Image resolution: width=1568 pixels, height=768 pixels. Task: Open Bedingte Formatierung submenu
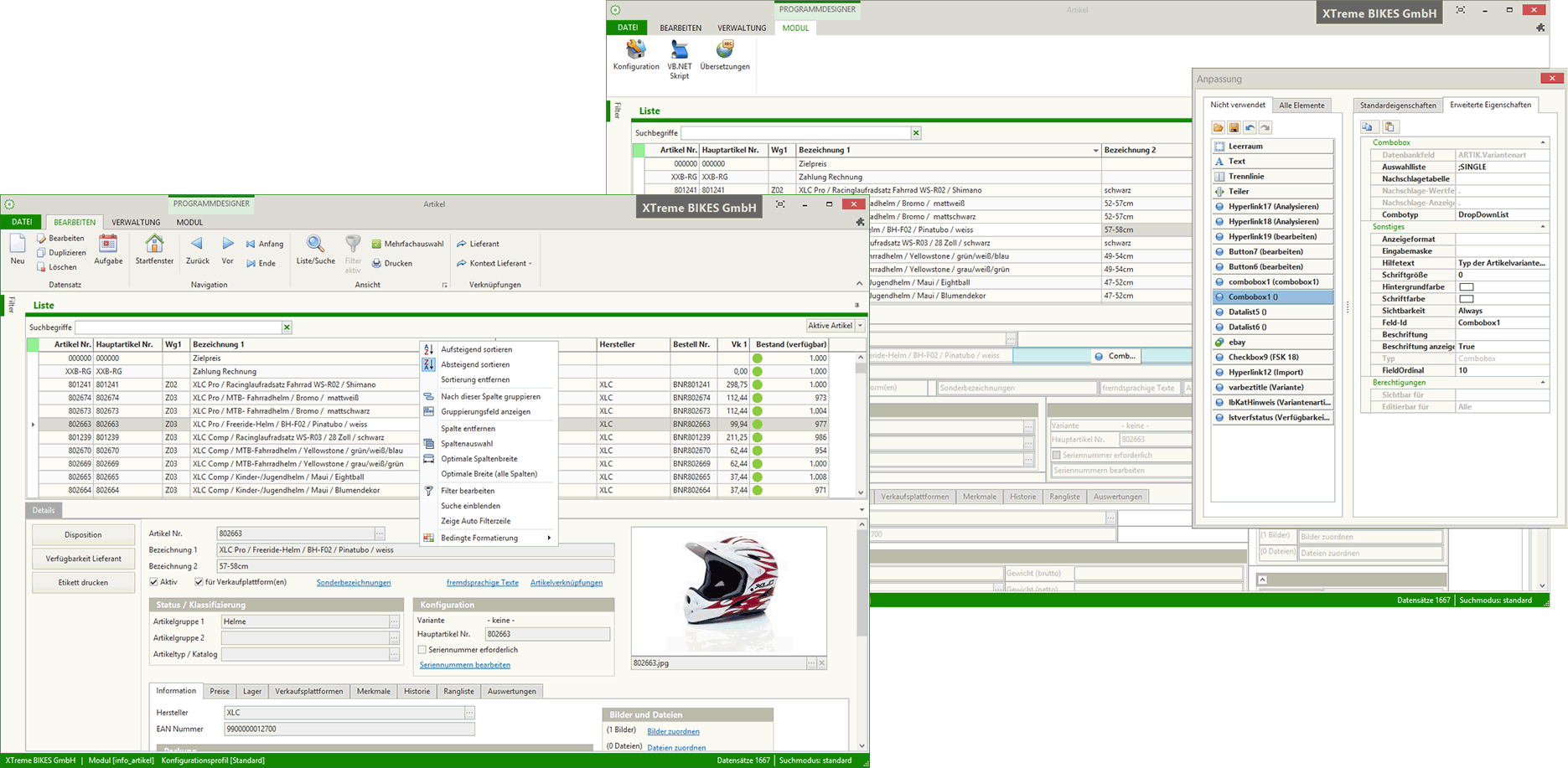coord(489,538)
